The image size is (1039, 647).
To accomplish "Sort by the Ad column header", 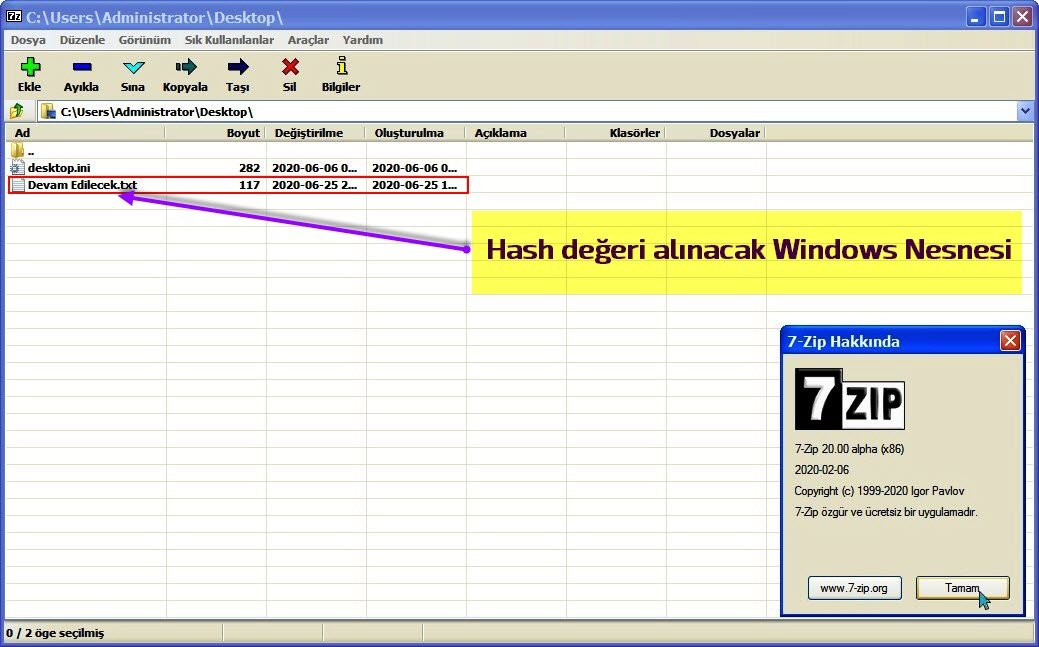I will (85, 133).
